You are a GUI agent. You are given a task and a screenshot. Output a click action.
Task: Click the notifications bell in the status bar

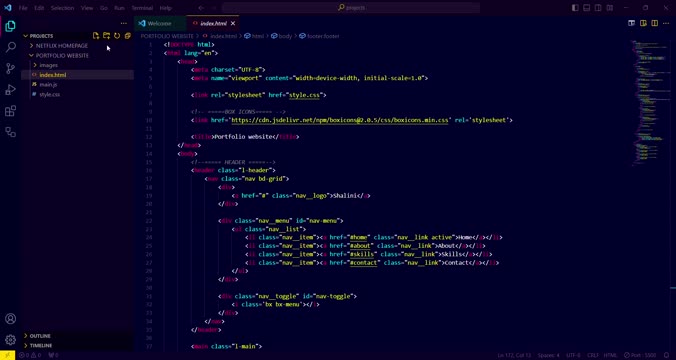(666, 355)
